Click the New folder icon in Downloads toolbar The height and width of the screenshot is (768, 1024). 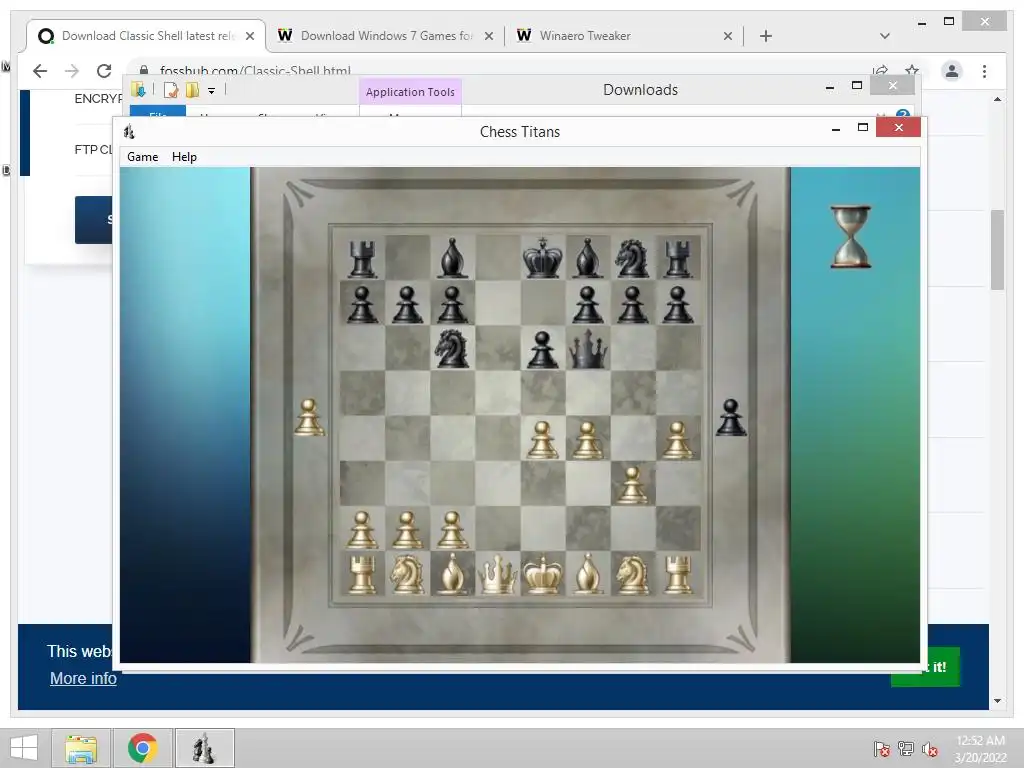coord(192,90)
